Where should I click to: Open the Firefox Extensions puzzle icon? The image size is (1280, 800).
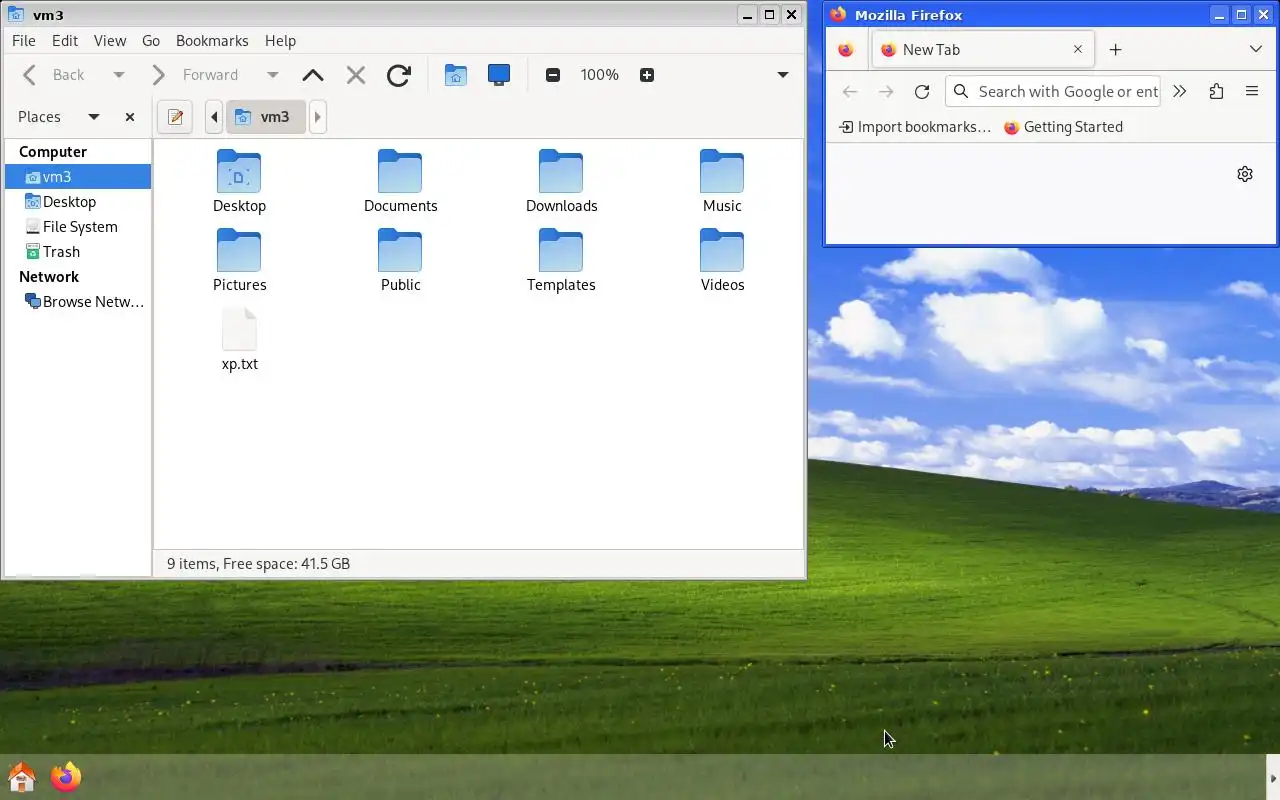1216,92
